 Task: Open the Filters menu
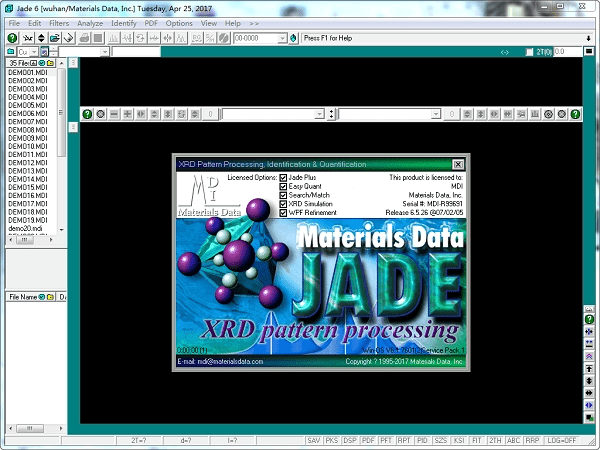[58, 22]
